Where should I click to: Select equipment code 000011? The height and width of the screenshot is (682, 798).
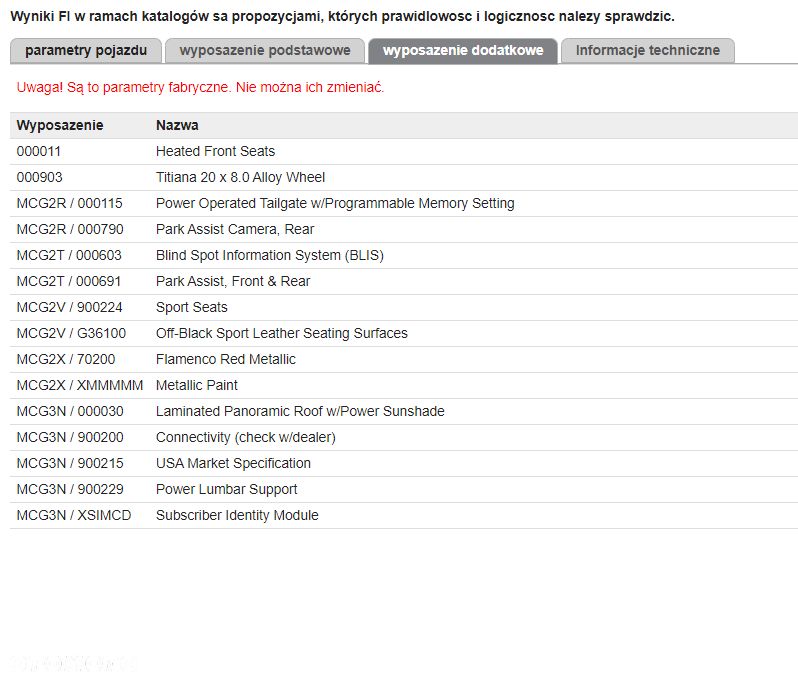(x=39, y=151)
